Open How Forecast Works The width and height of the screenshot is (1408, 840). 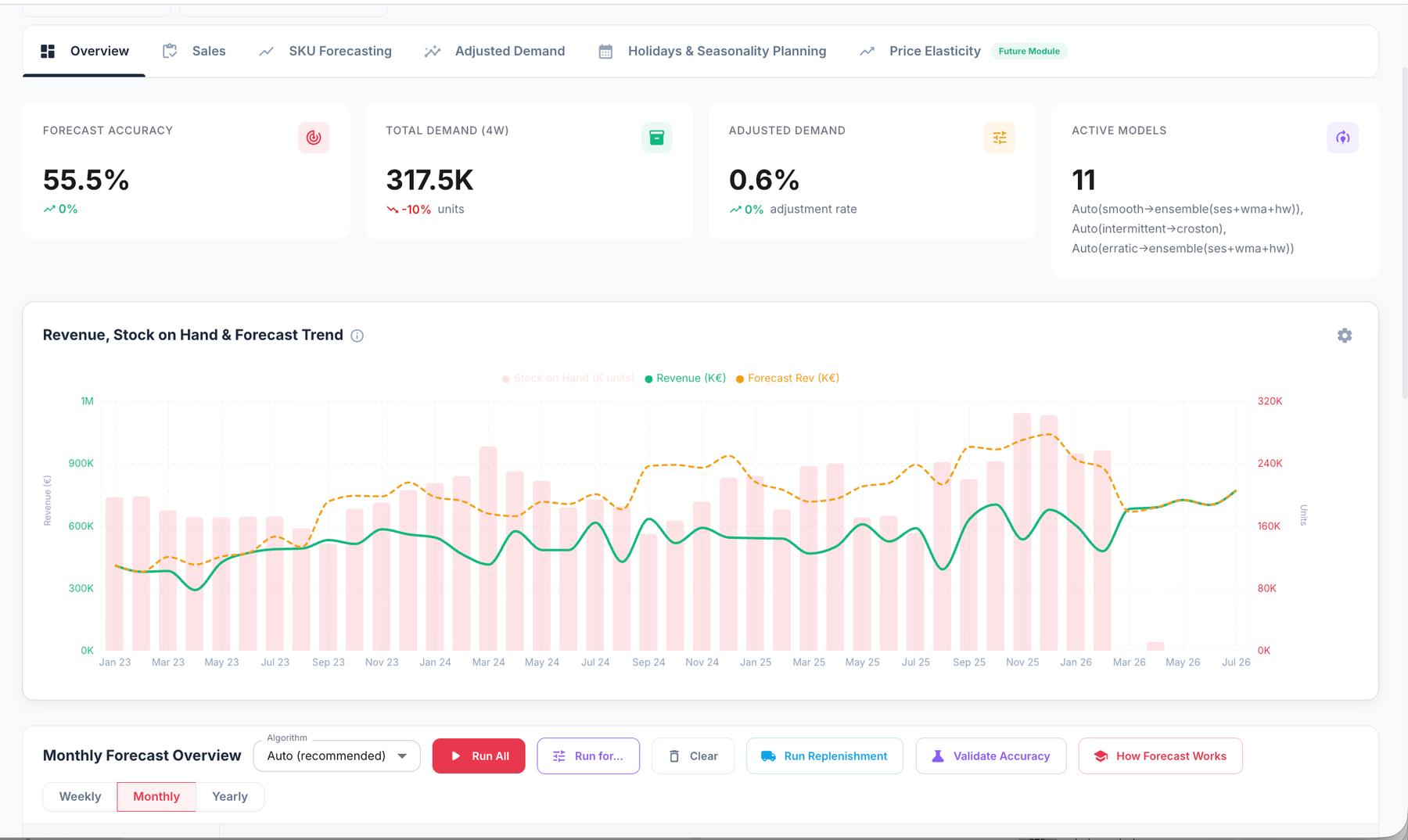[x=1160, y=756]
